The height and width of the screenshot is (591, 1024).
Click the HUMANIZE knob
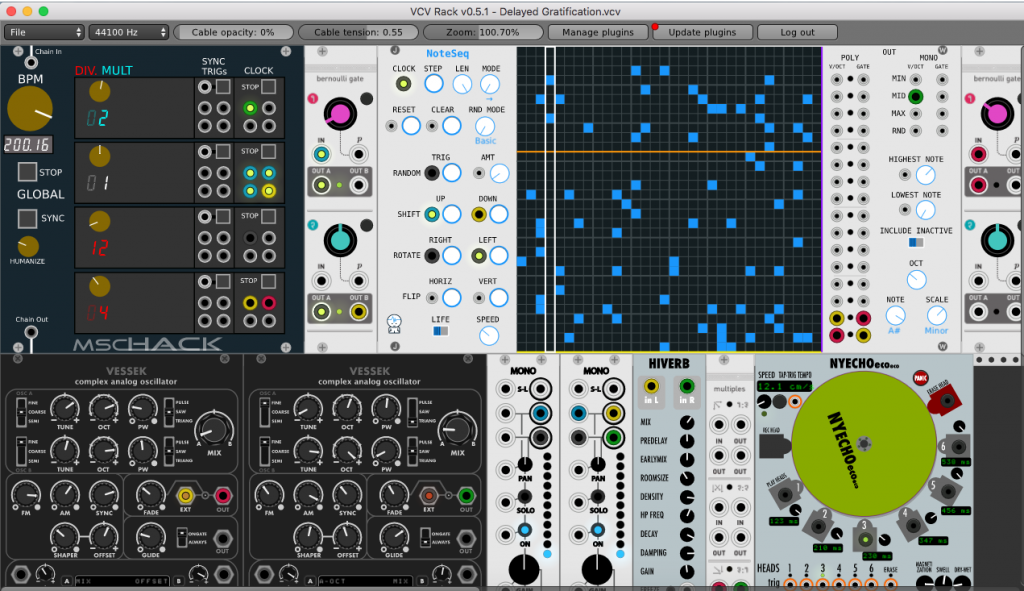click(x=27, y=246)
